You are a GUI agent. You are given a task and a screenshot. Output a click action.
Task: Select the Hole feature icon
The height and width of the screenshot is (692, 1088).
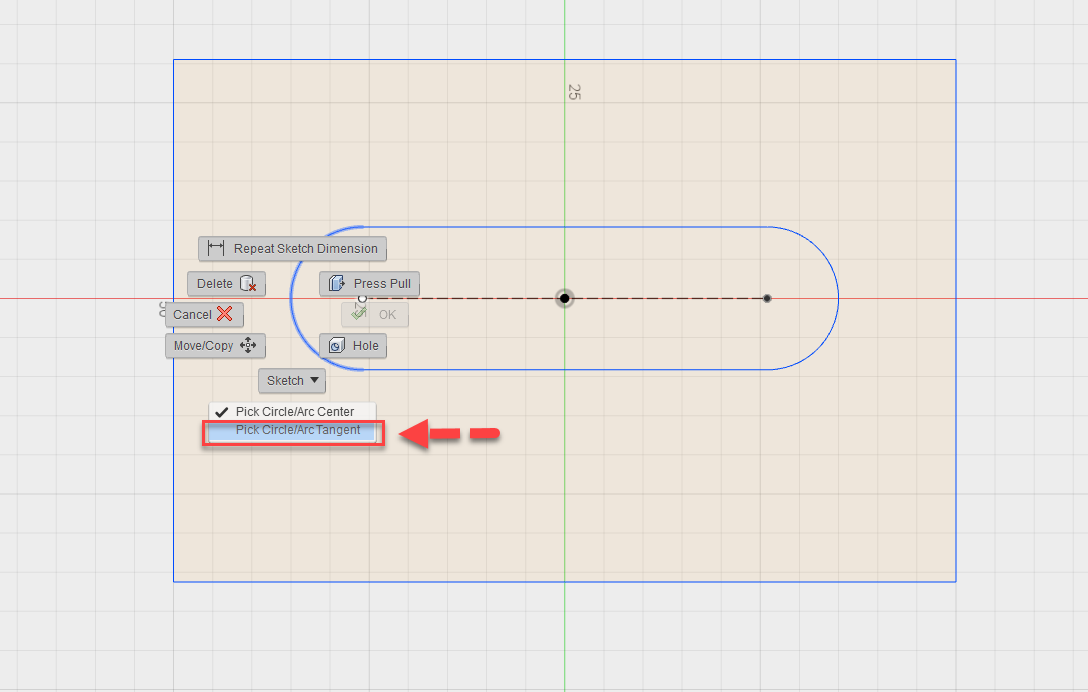pyautogui.click(x=337, y=345)
